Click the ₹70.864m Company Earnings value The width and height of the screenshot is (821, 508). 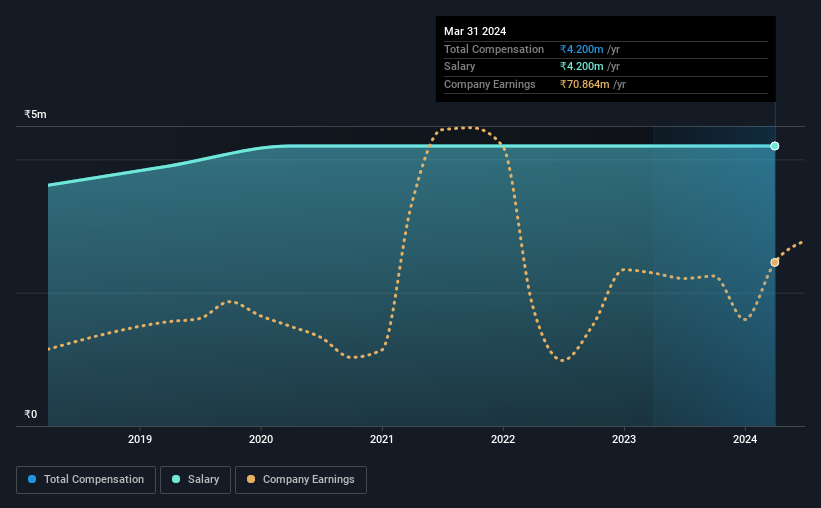[585, 84]
